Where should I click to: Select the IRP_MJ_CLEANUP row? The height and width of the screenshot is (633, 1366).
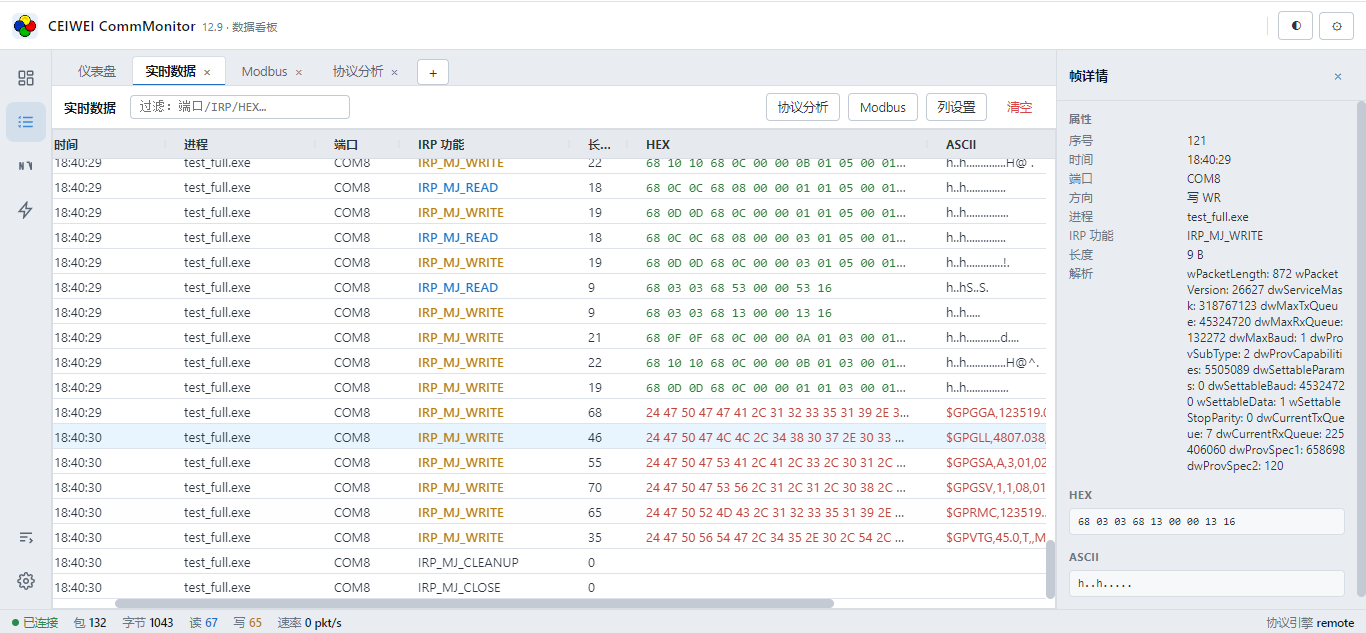549,562
